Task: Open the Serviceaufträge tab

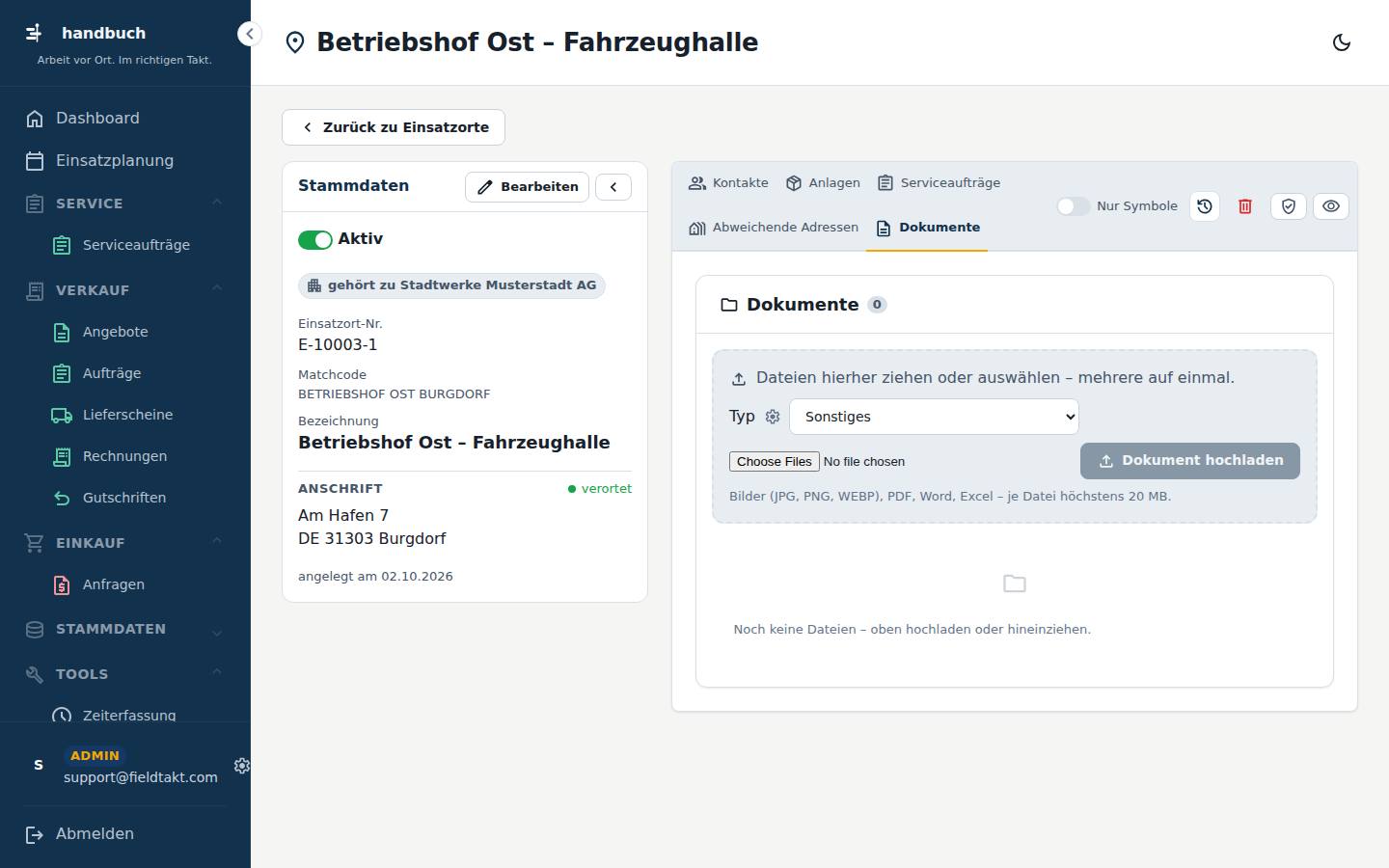Action: click(939, 183)
